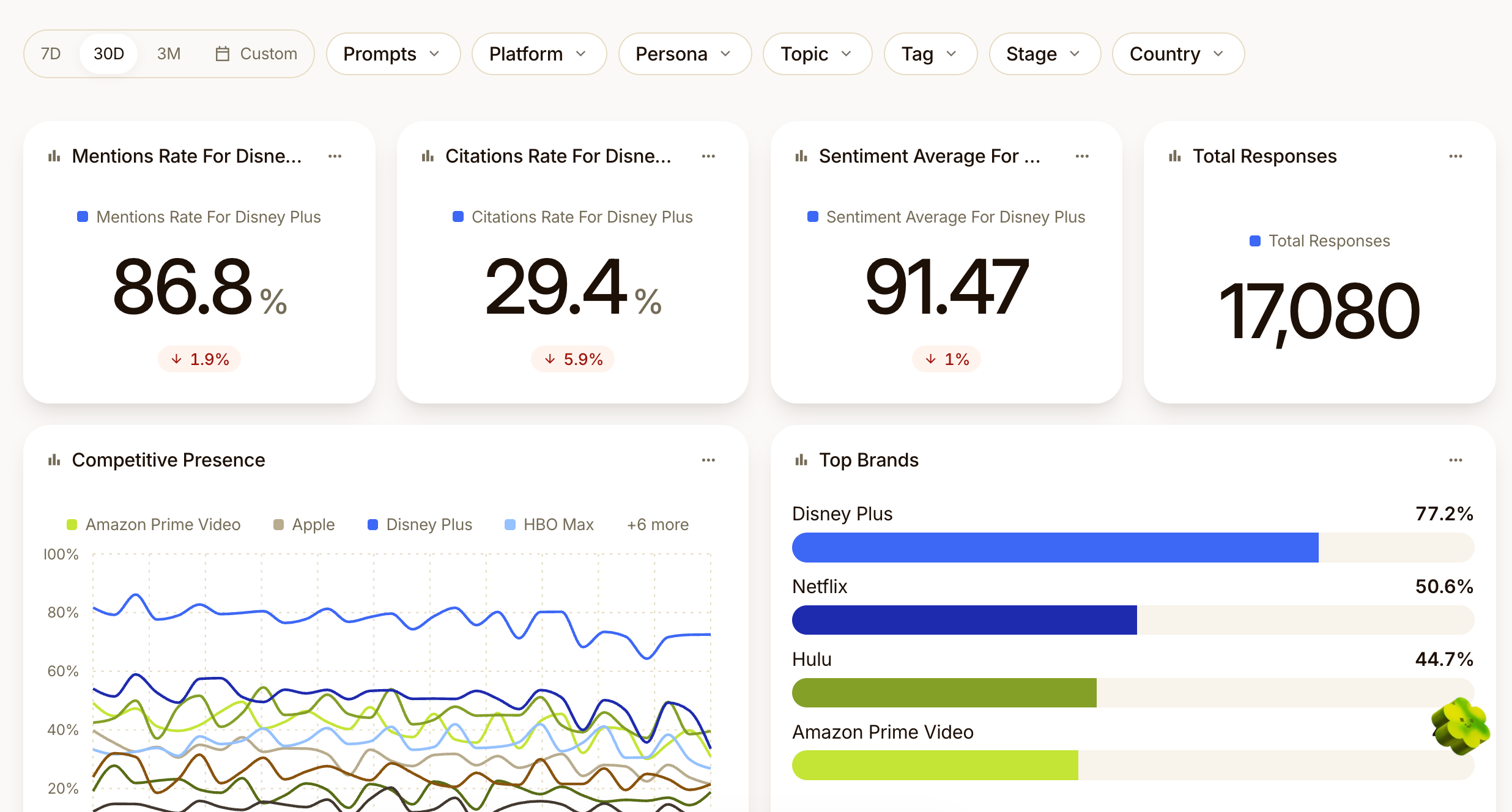Click the chart icon beside Sentiment Average title

tap(801, 157)
